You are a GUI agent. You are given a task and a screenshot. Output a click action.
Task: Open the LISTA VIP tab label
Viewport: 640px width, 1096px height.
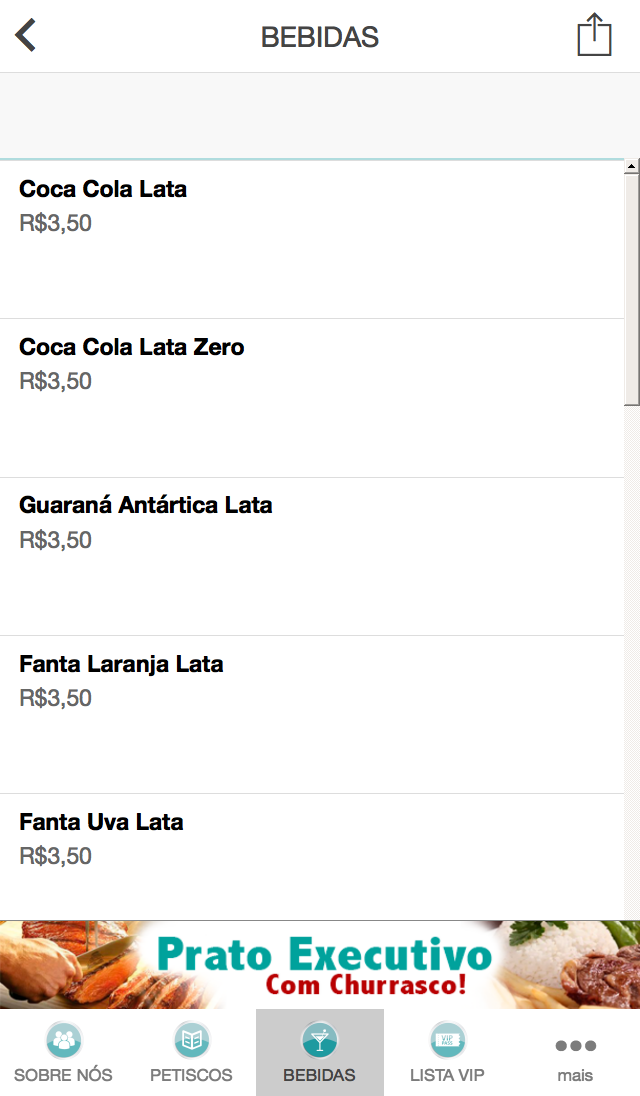(447, 1076)
